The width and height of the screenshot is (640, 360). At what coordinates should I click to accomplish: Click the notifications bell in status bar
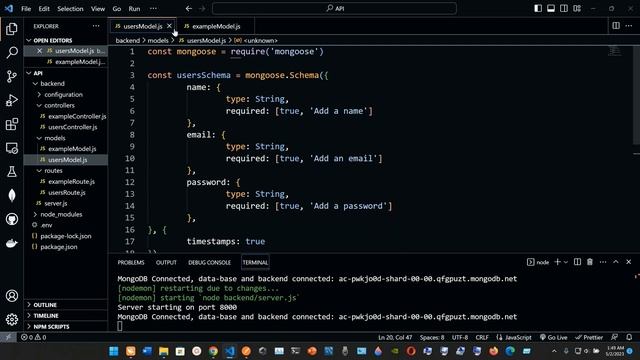629,337
